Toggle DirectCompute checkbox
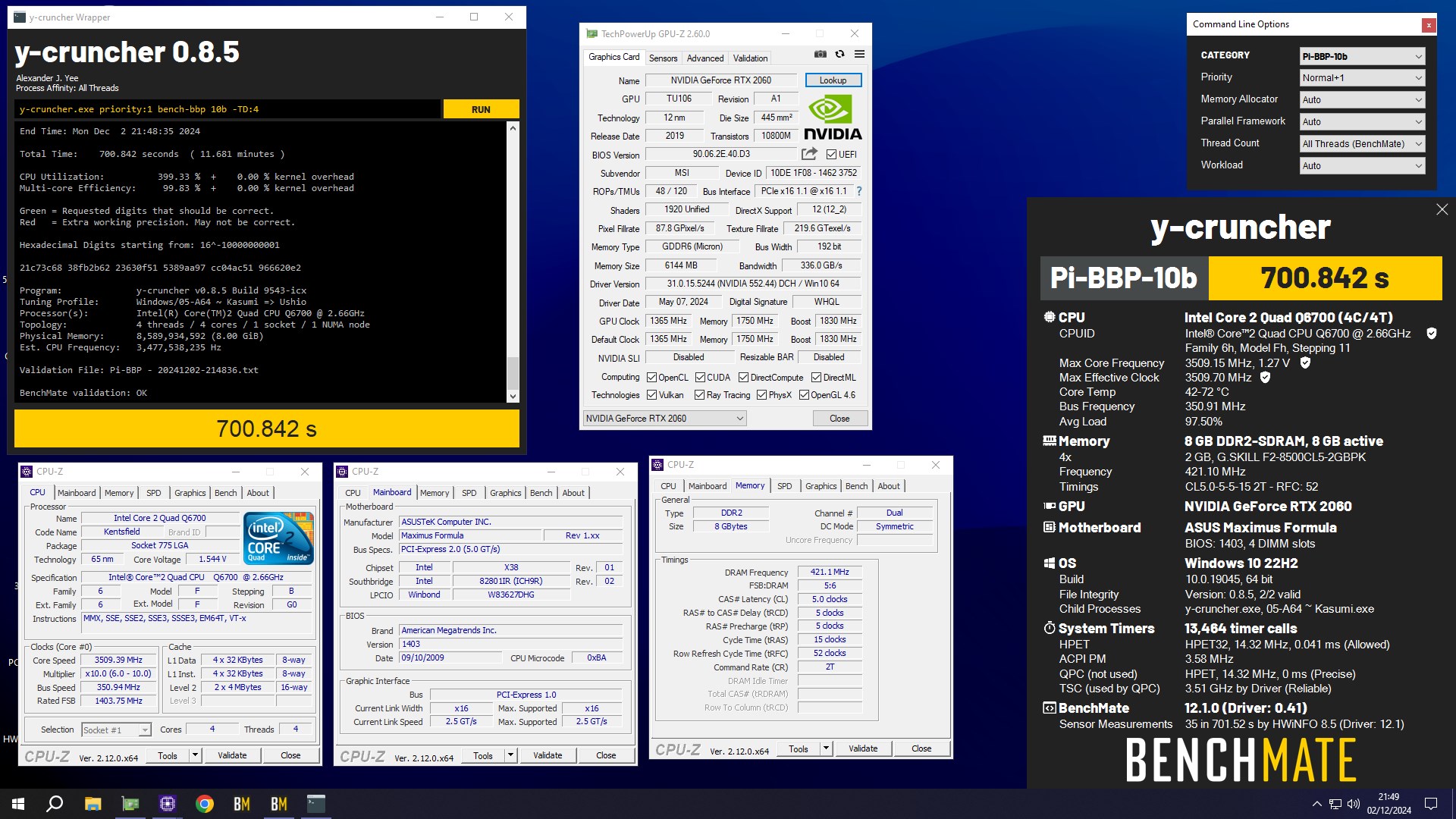Screen dimensions: 1456x819 coord(744,378)
